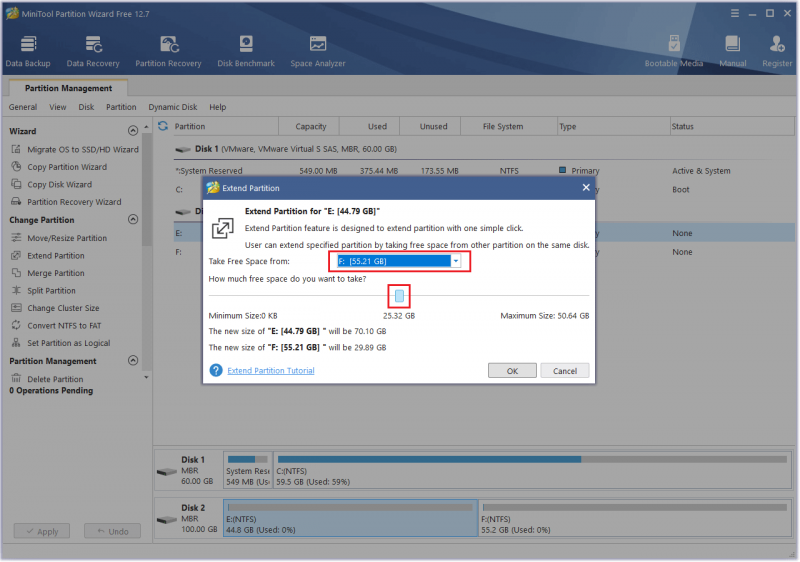Image resolution: width=800 pixels, height=562 pixels.
Task: Open the Take Free Space from dropdown
Action: (x=399, y=261)
